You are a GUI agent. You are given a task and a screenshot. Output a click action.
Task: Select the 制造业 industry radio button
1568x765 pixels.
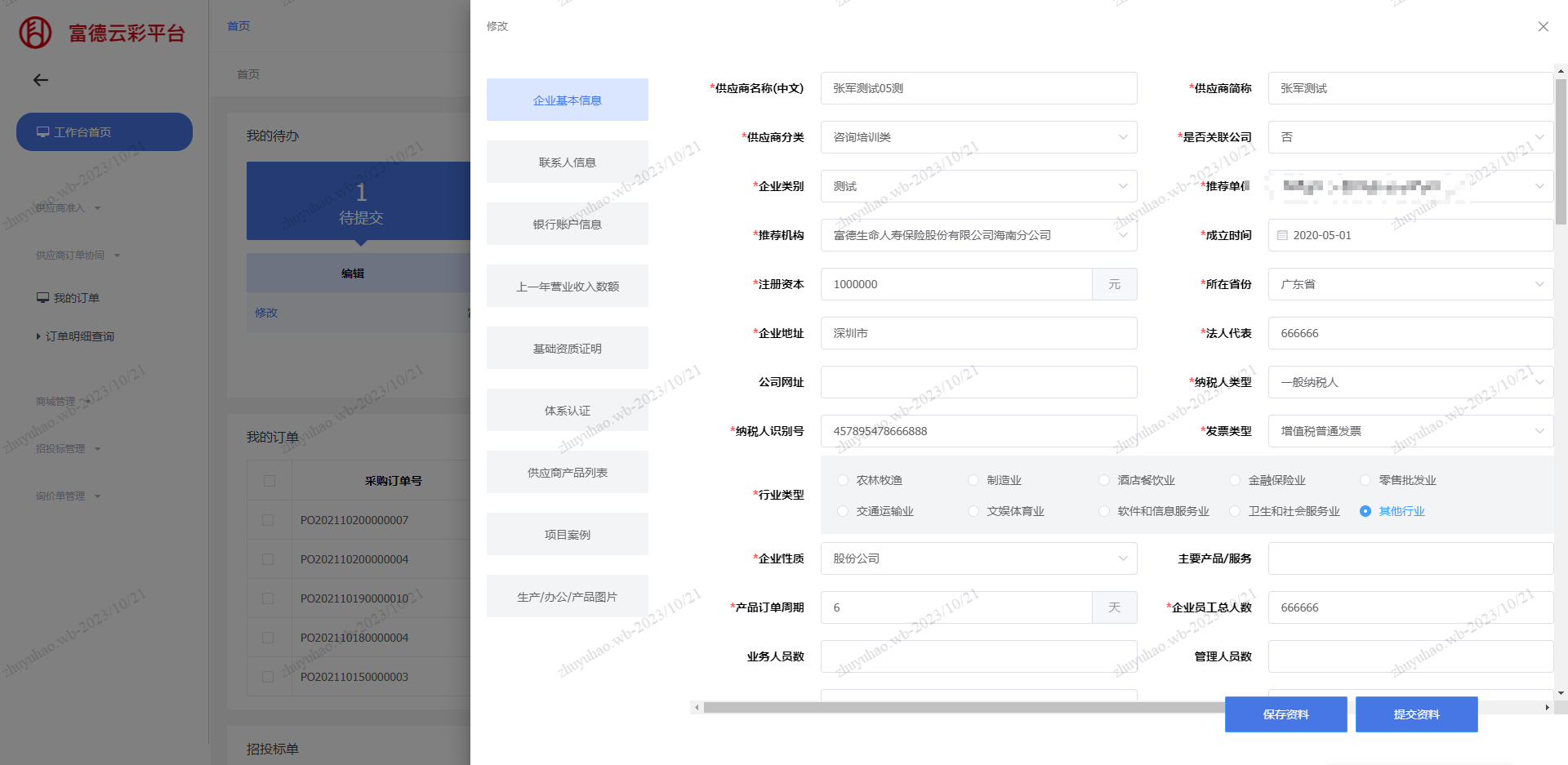tap(973, 480)
